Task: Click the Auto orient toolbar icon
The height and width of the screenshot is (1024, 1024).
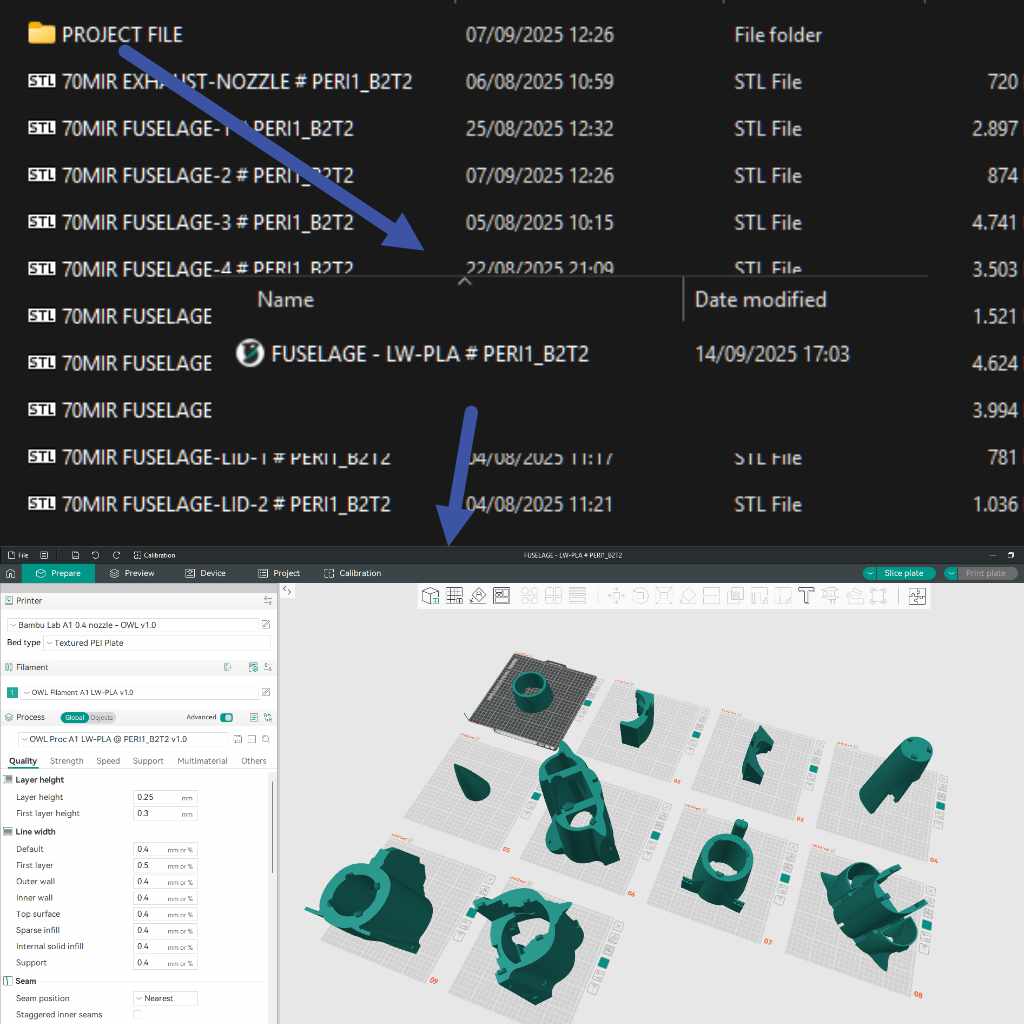Action: tap(478, 596)
